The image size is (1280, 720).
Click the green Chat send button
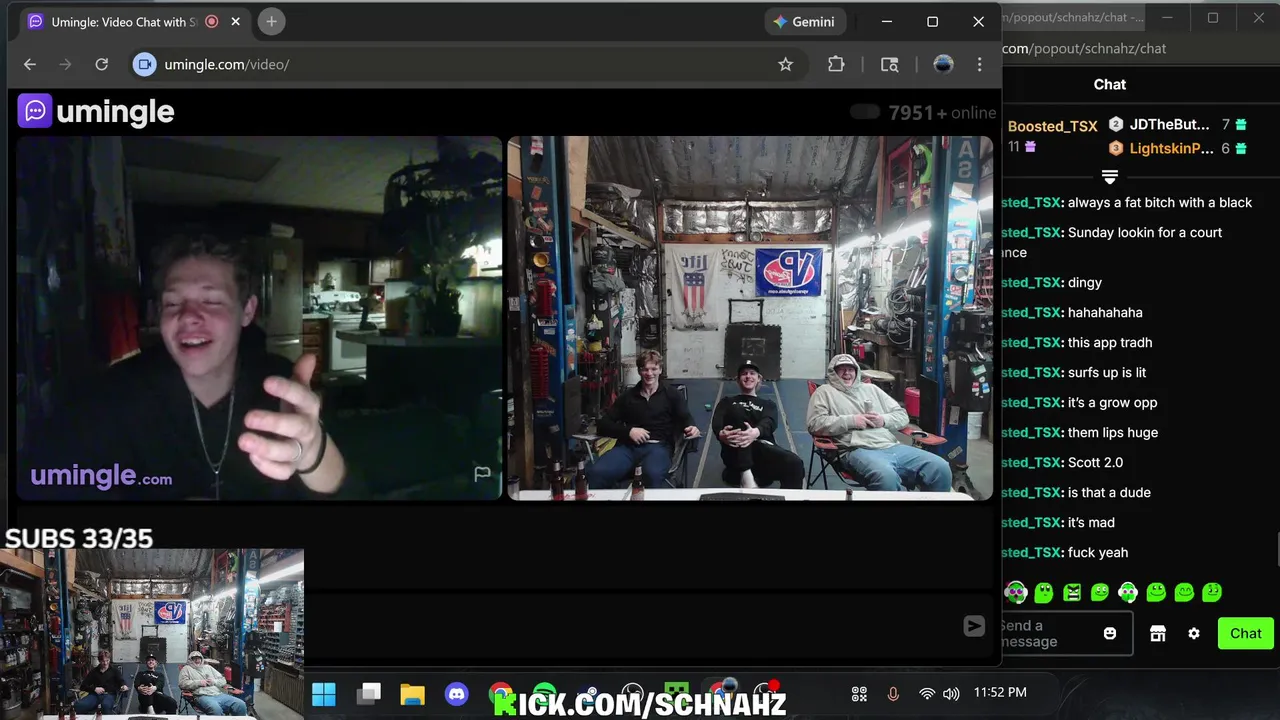(x=1245, y=633)
